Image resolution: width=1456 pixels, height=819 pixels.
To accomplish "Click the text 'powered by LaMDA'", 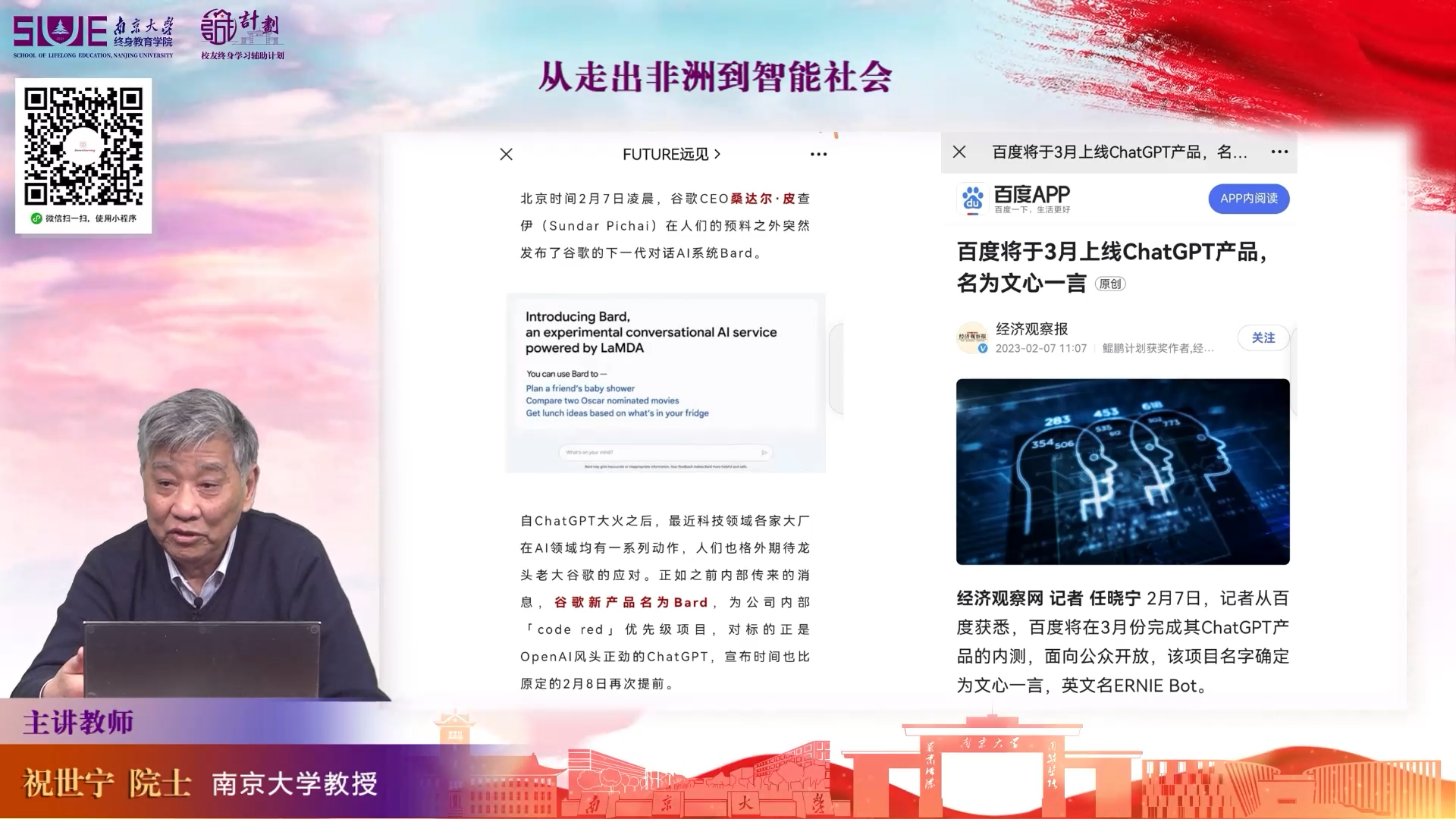I will tap(585, 348).
